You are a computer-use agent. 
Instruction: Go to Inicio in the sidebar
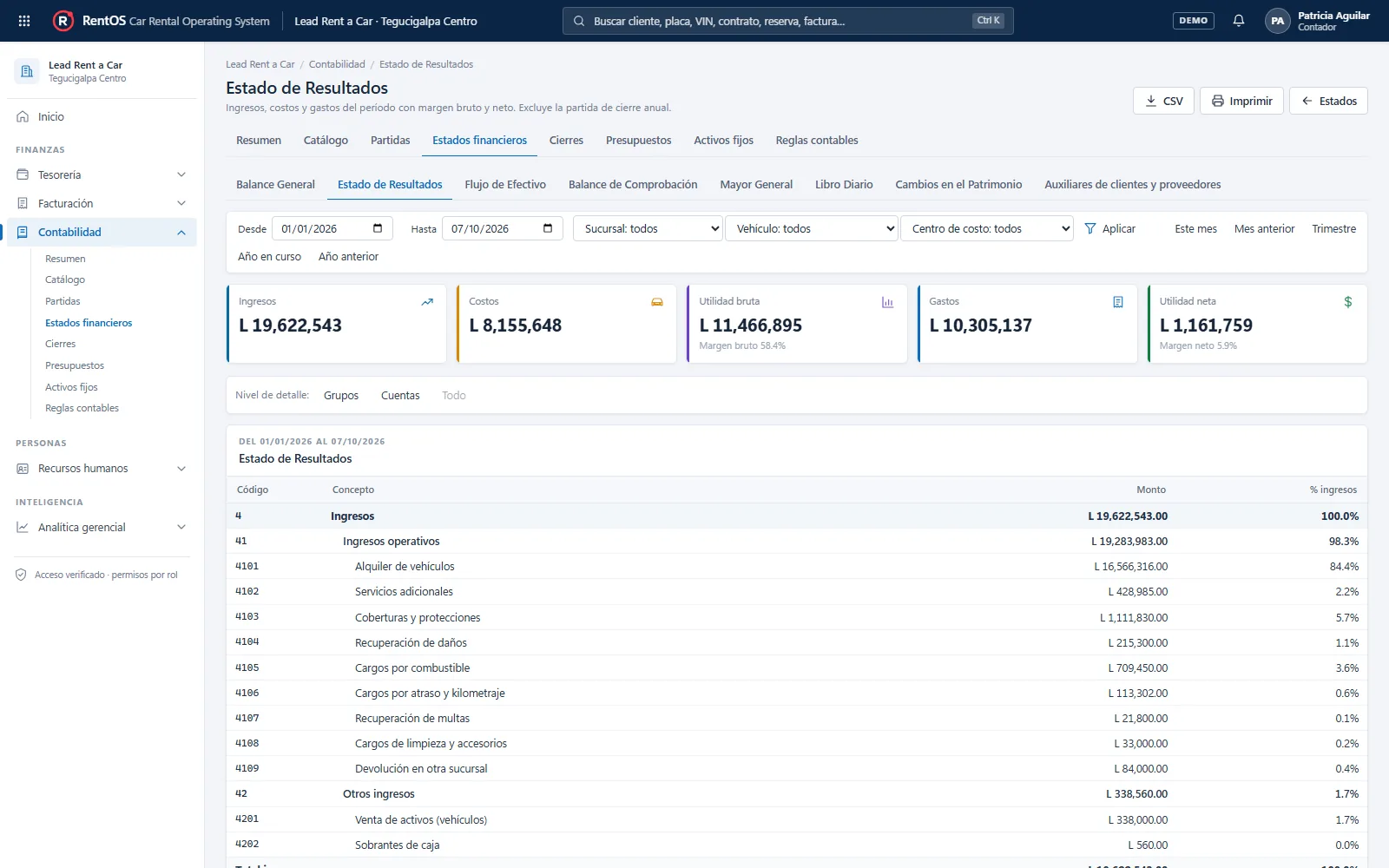tap(102, 116)
